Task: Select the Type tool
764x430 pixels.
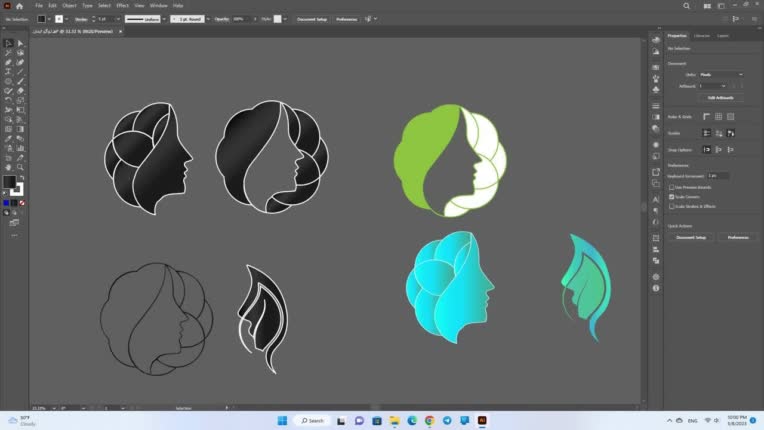Action: coord(8,72)
